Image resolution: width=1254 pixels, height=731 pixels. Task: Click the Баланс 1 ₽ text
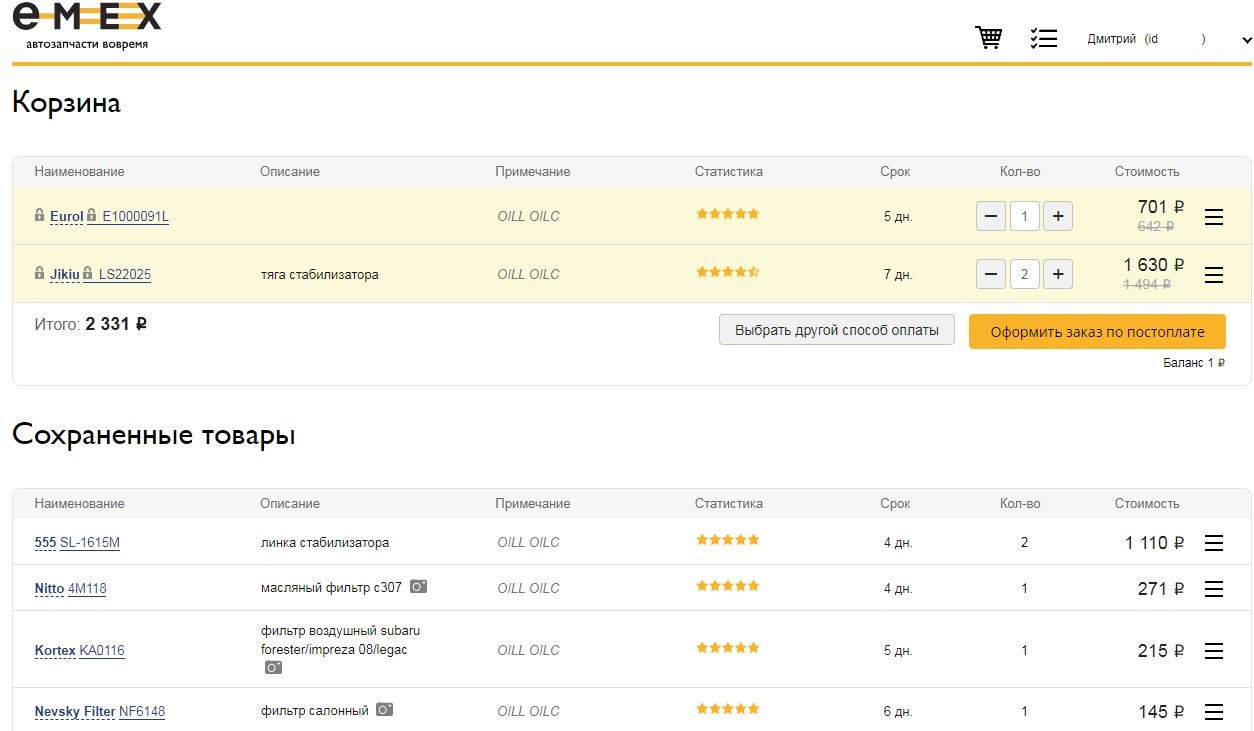(1194, 363)
